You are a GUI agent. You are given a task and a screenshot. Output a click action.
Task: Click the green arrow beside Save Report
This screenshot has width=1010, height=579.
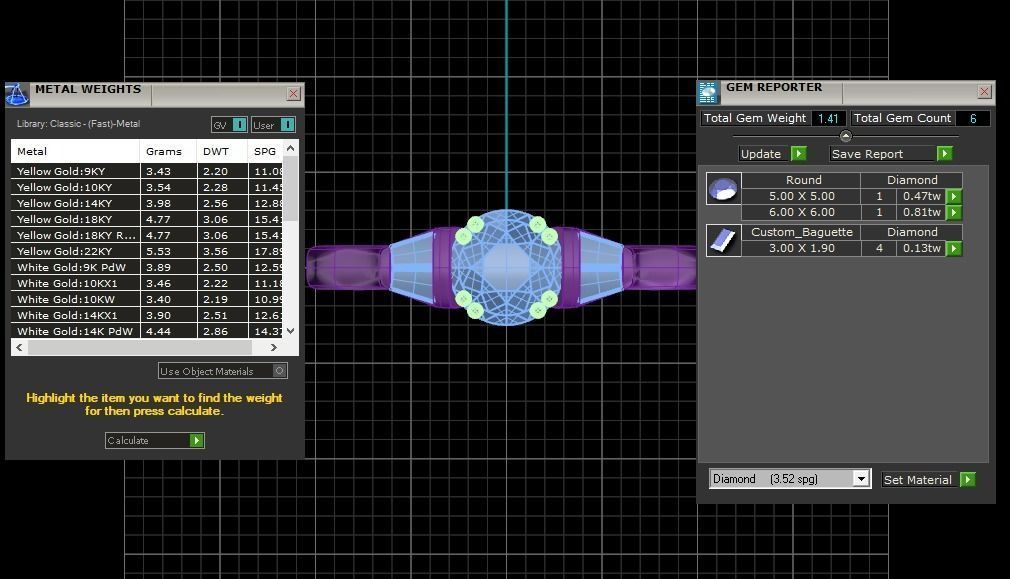pyautogui.click(x=944, y=153)
